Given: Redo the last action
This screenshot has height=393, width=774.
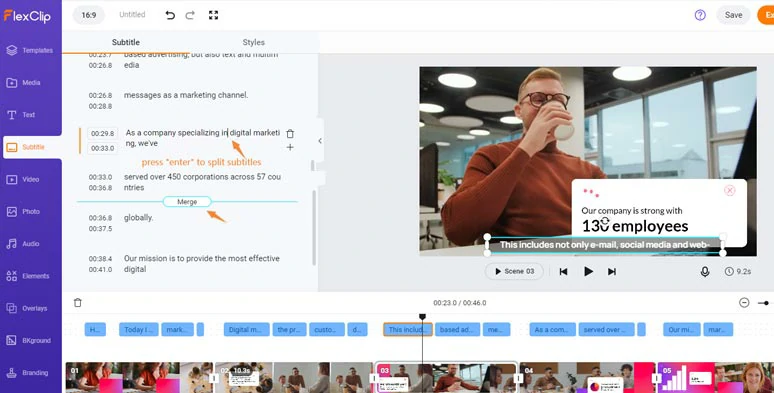Looking at the screenshot, I should 190,15.
